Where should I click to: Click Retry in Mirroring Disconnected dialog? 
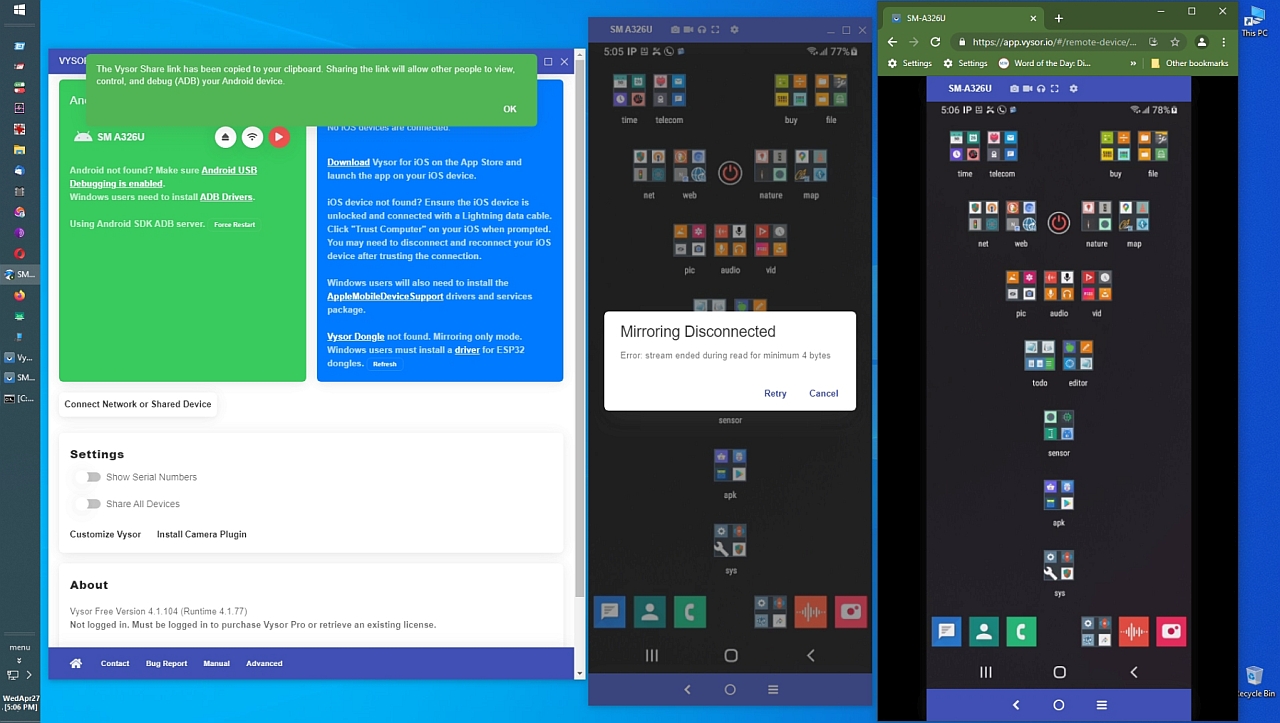pyautogui.click(x=775, y=393)
